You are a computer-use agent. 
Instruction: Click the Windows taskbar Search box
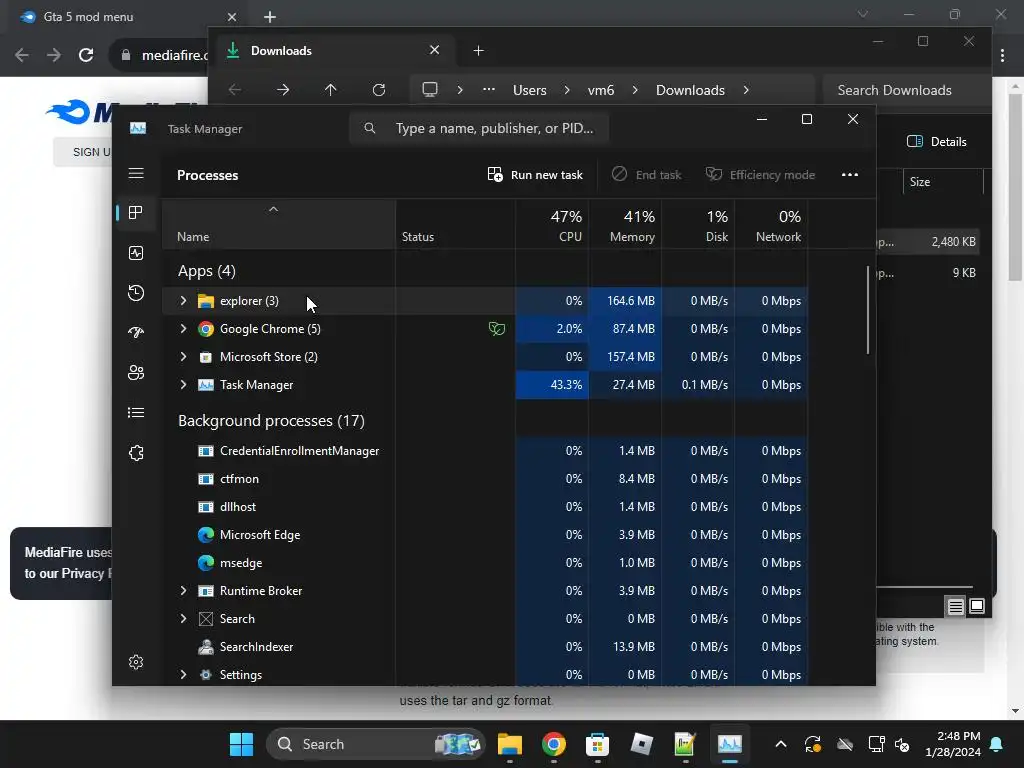pos(376,744)
